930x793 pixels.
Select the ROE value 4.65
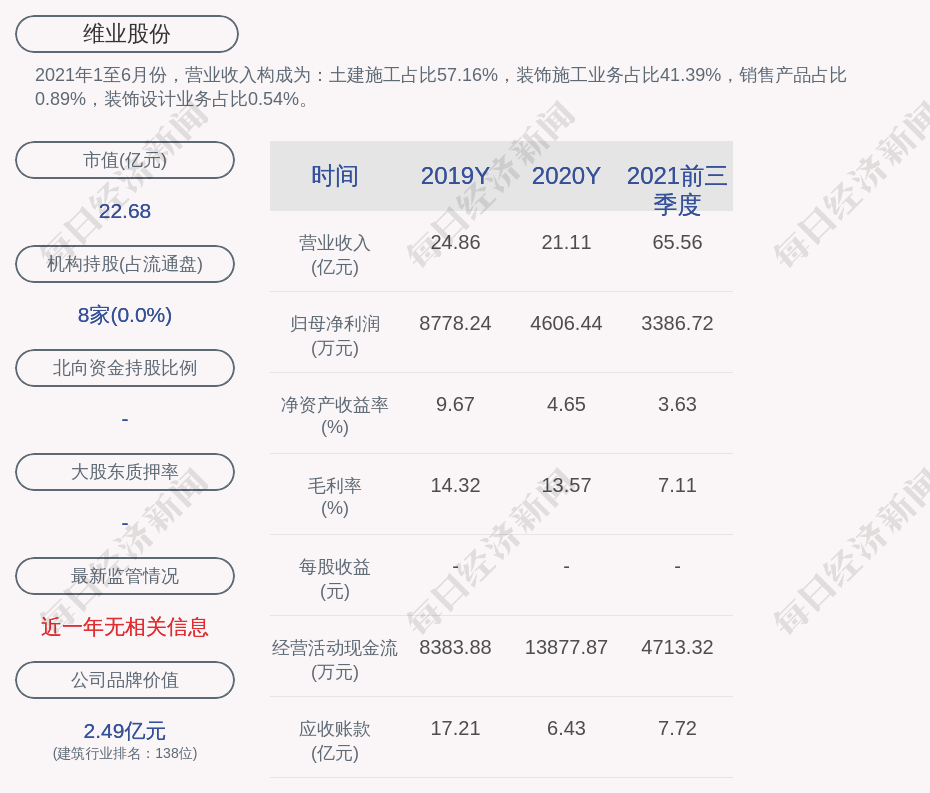click(566, 405)
